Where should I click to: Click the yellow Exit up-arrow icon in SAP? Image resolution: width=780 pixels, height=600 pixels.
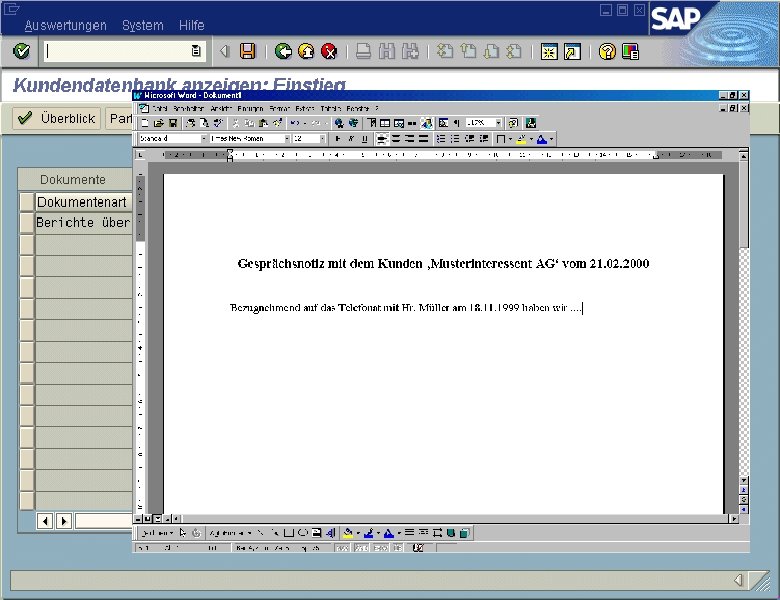(x=306, y=51)
